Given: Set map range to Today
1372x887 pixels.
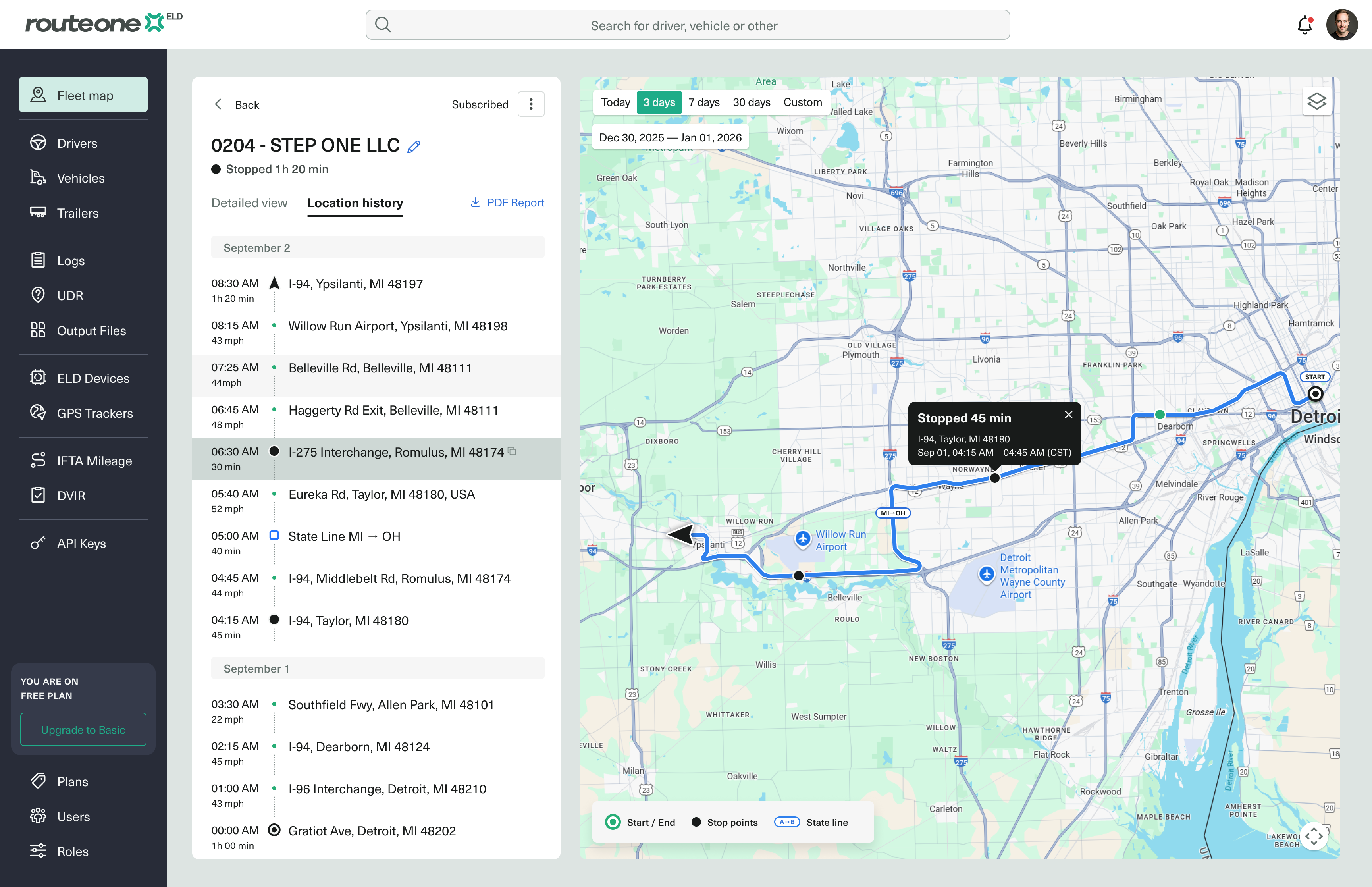Looking at the screenshot, I should tap(615, 102).
